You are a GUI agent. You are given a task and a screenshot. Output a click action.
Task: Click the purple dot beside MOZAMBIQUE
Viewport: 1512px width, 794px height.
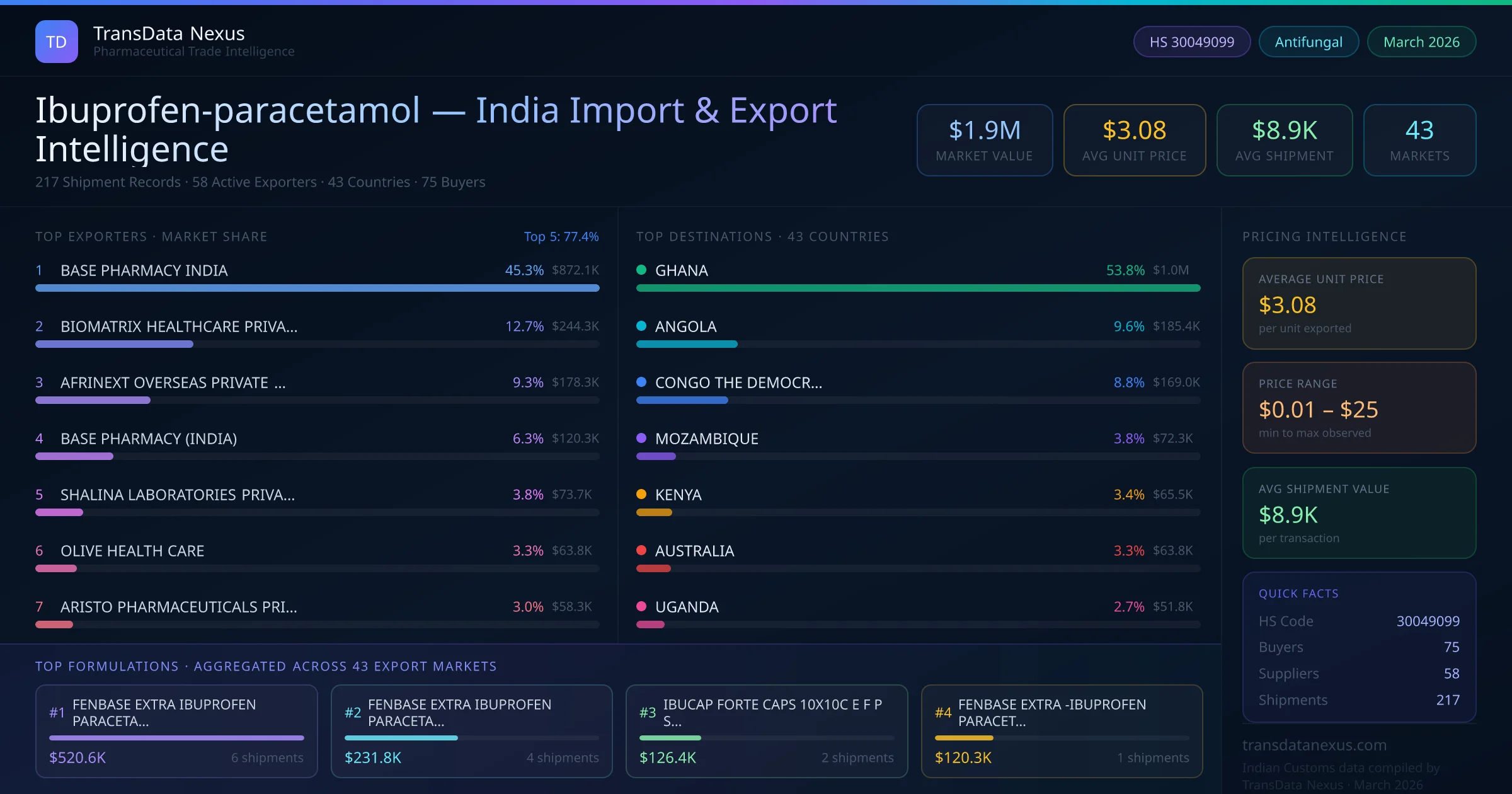(641, 438)
